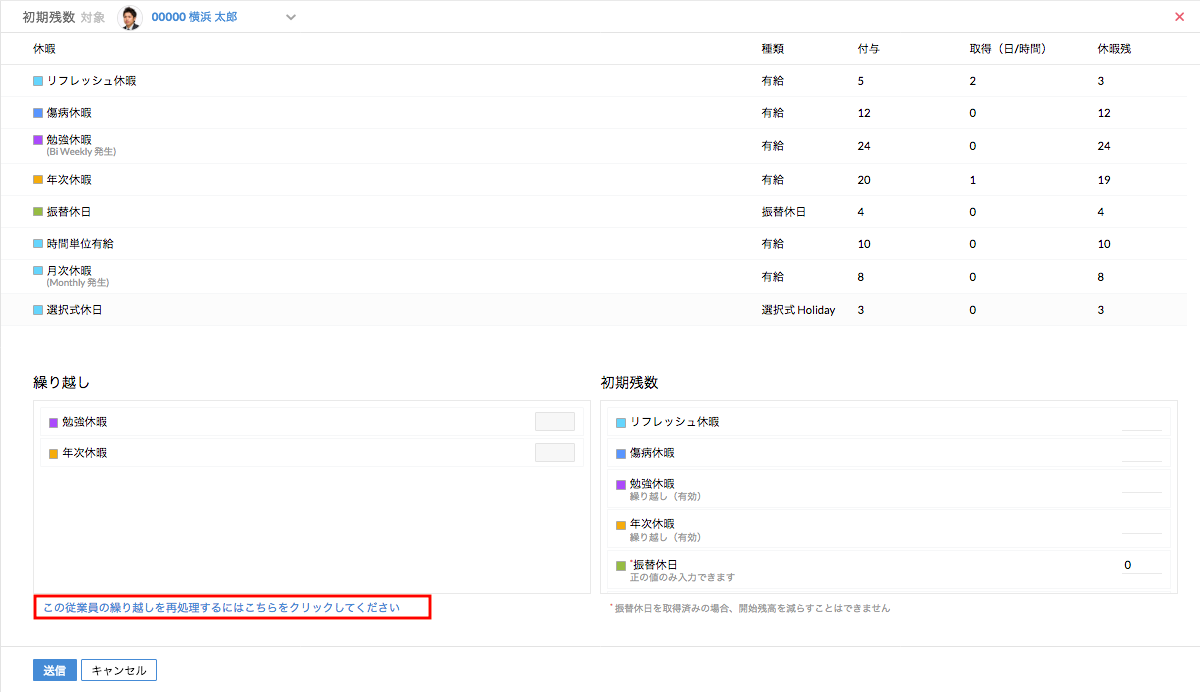
Task: Click the 選択式 Holiday type cell
Action: 798,310
